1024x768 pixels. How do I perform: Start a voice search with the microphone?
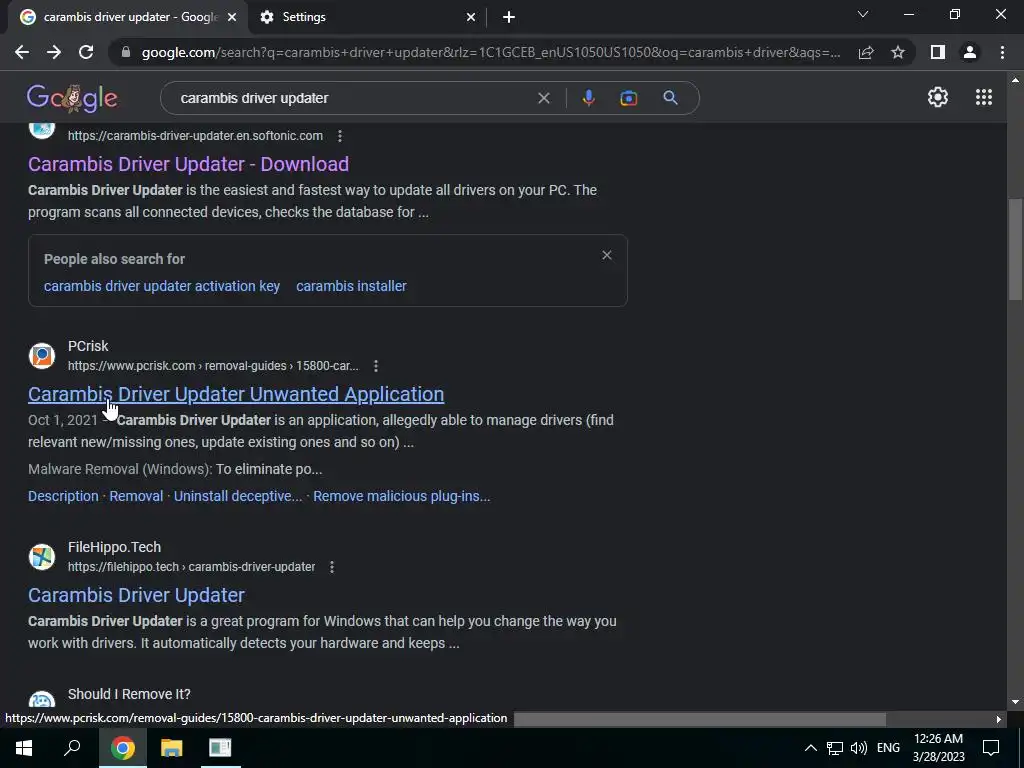pos(588,98)
